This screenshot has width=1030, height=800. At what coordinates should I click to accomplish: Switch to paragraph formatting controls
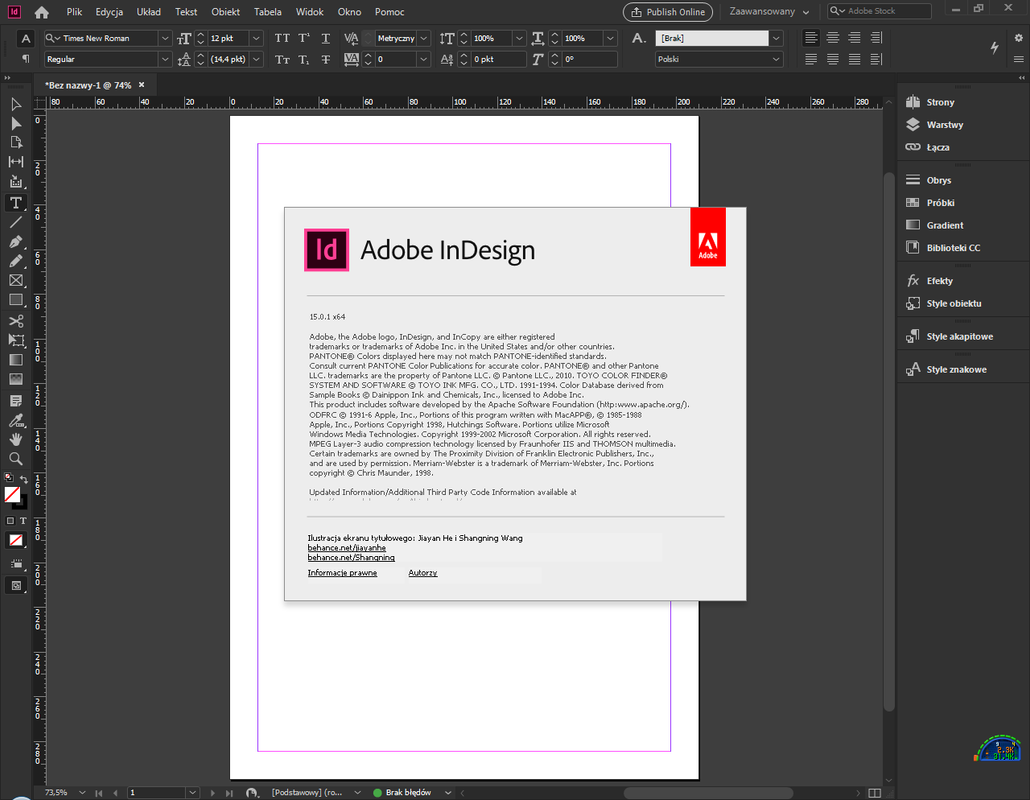coord(25,59)
